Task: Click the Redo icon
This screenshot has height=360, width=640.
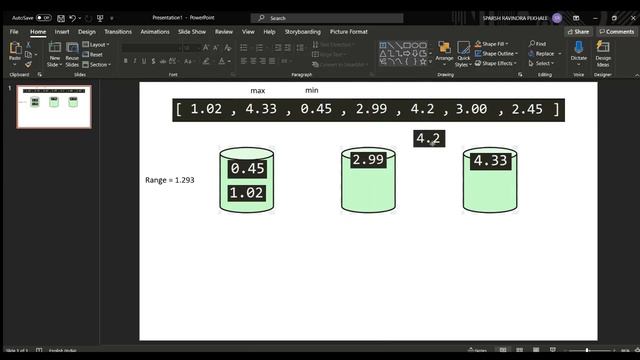Action: coord(88,18)
